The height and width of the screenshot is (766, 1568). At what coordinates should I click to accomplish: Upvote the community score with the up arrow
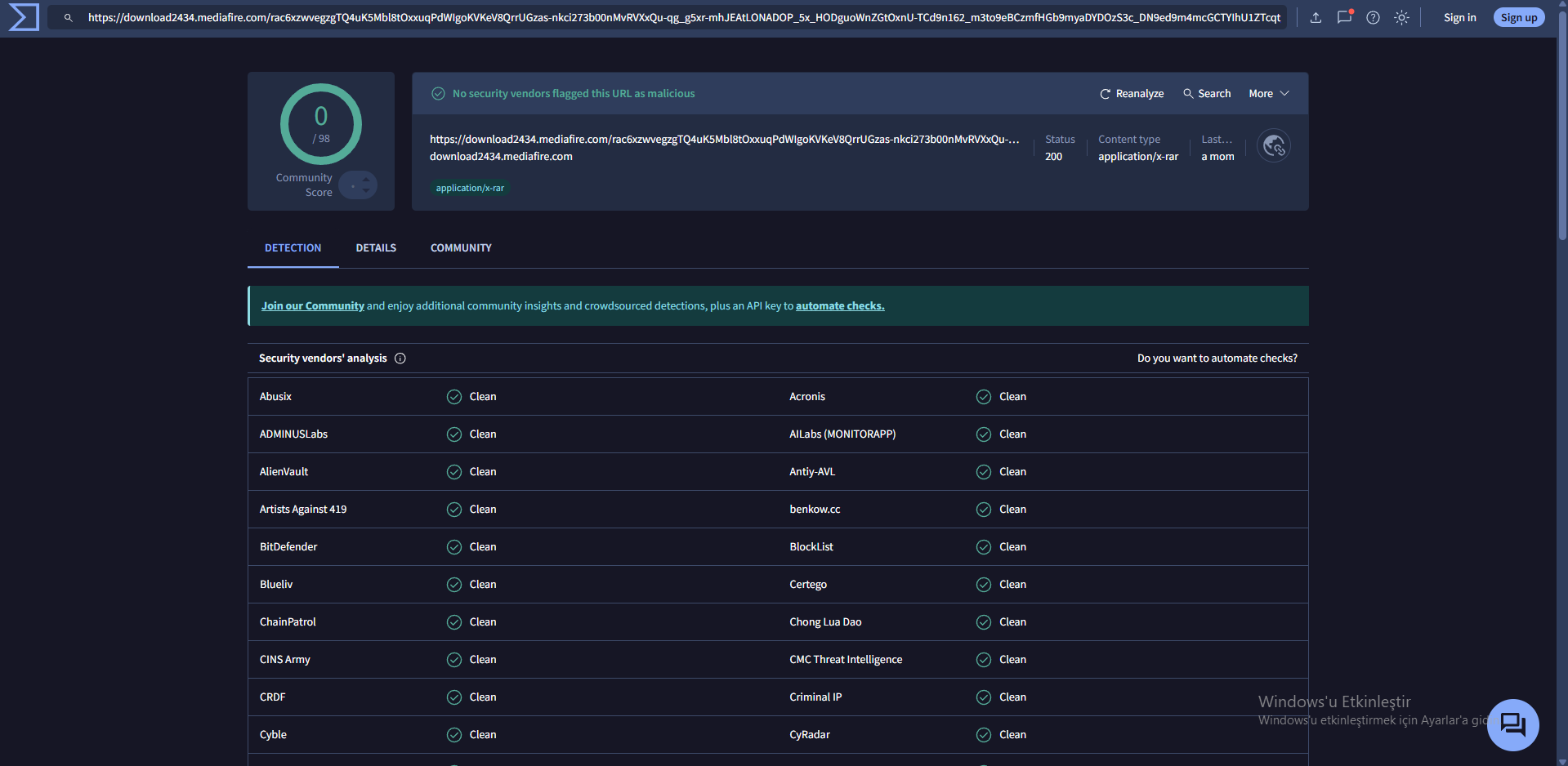coord(365,179)
